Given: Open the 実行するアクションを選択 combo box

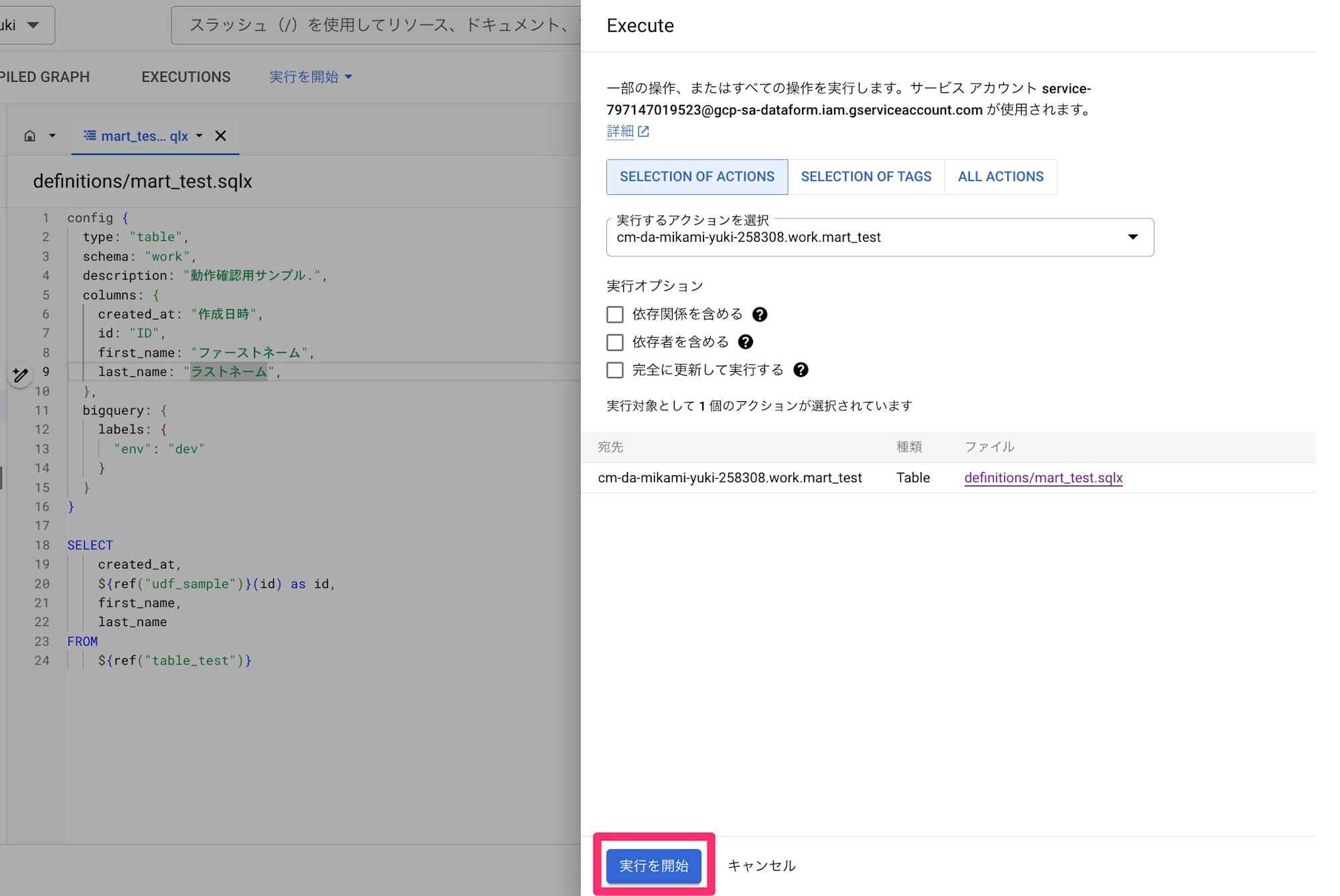Looking at the screenshot, I should click(880, 237).
